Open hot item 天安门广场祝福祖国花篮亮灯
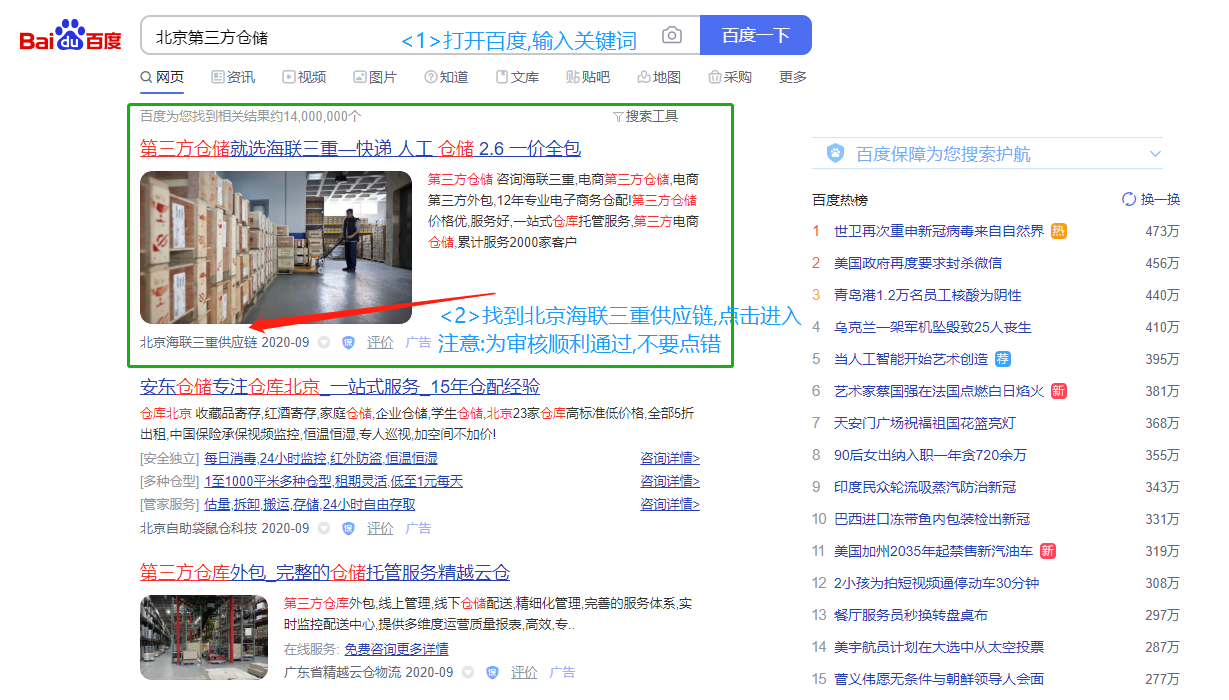Screen dimensions: 1229x700 [925, 423]
